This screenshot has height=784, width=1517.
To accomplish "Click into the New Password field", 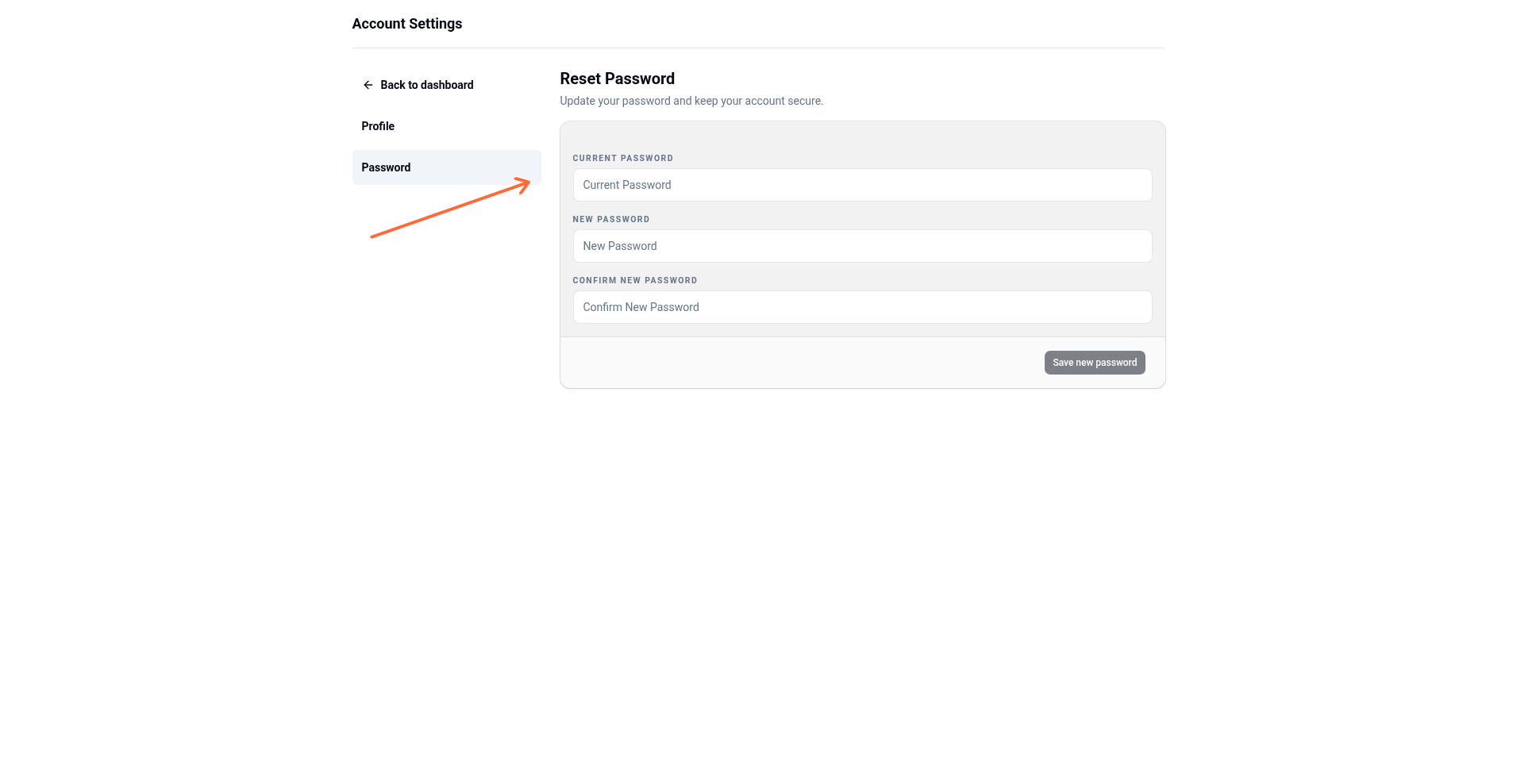I will [862, 246].
